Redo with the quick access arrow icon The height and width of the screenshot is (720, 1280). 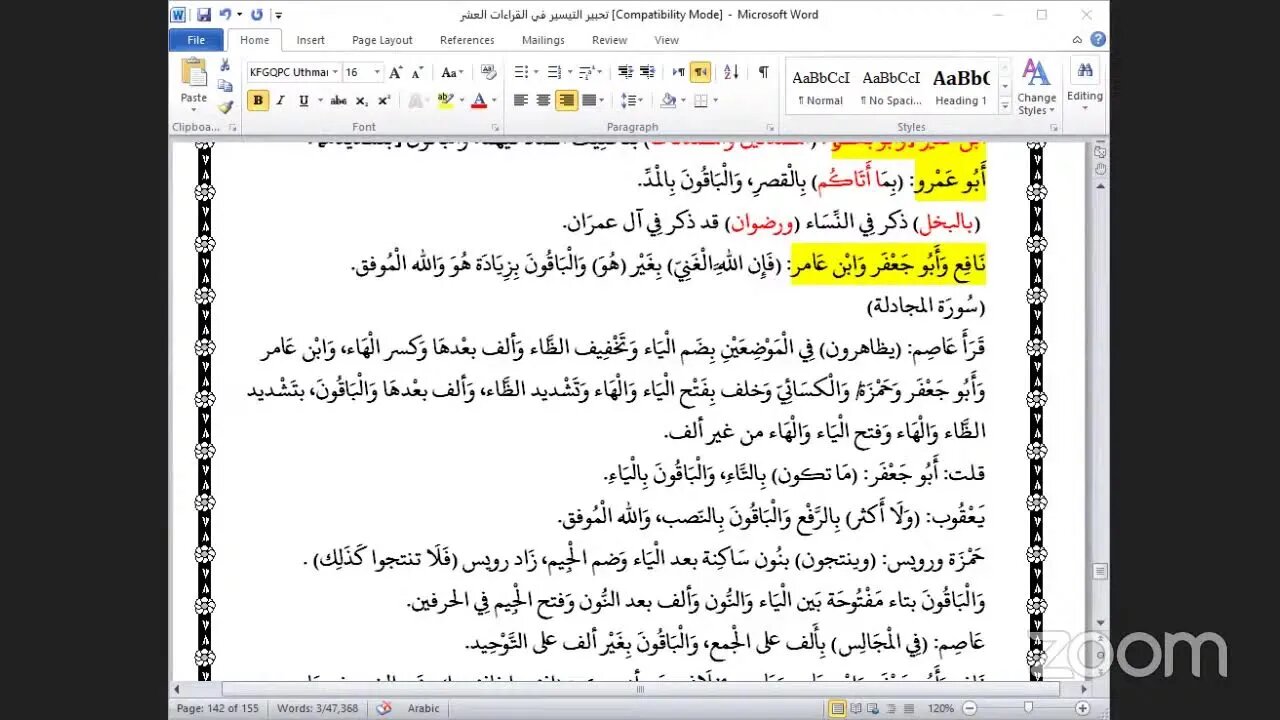pos(257,15)
